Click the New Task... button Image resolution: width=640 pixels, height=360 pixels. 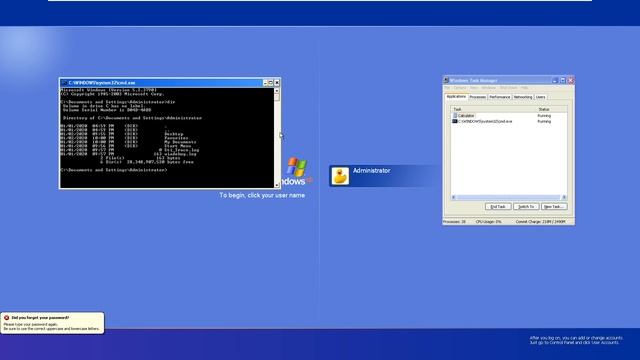(554, 207)
